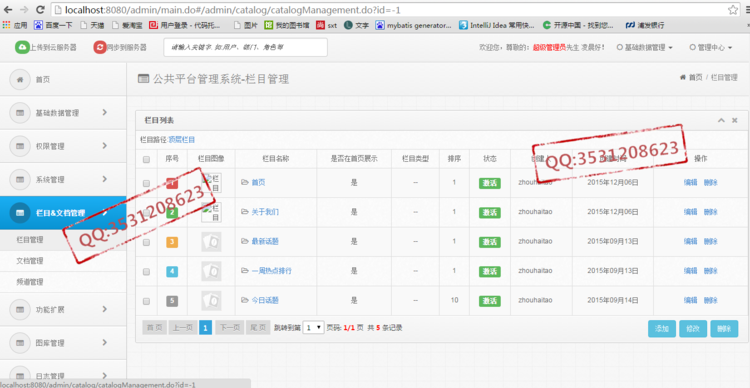Click the 栏目名称 column header

[x=276, y=159]
